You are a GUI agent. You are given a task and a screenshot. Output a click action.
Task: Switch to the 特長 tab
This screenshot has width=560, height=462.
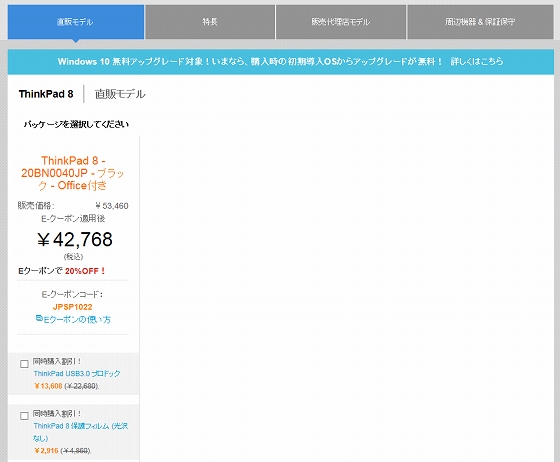[x=210, y=22]
